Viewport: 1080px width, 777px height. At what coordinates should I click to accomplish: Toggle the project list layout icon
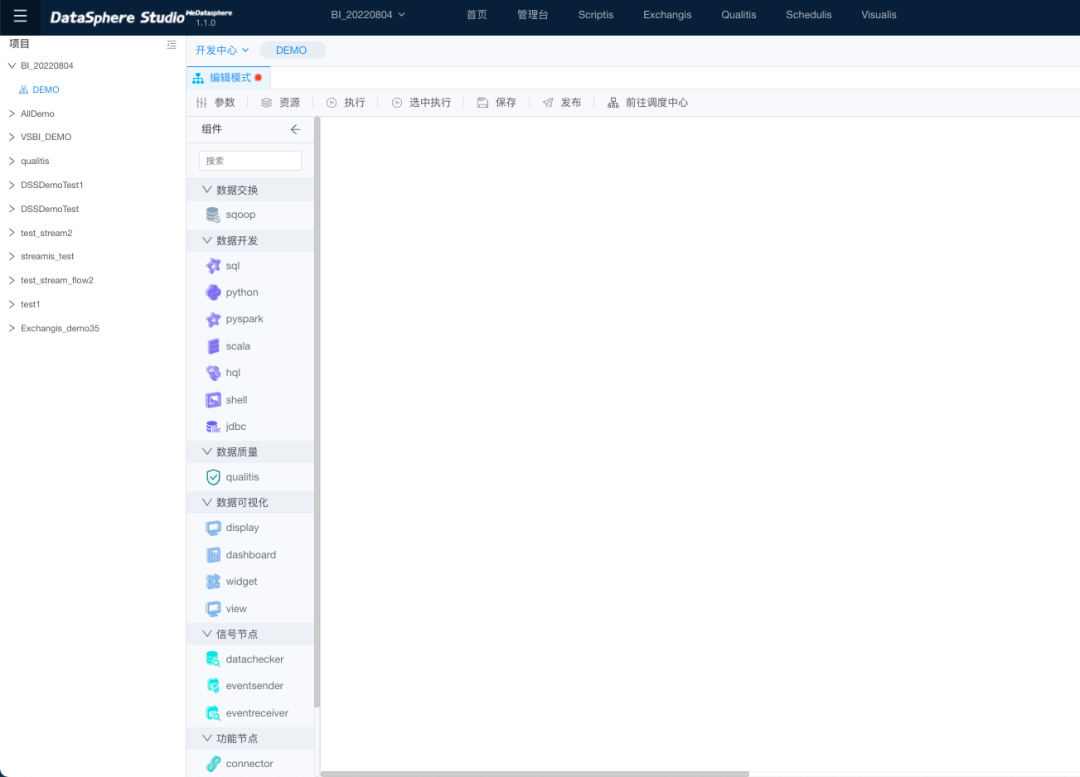tap(171, 45)
